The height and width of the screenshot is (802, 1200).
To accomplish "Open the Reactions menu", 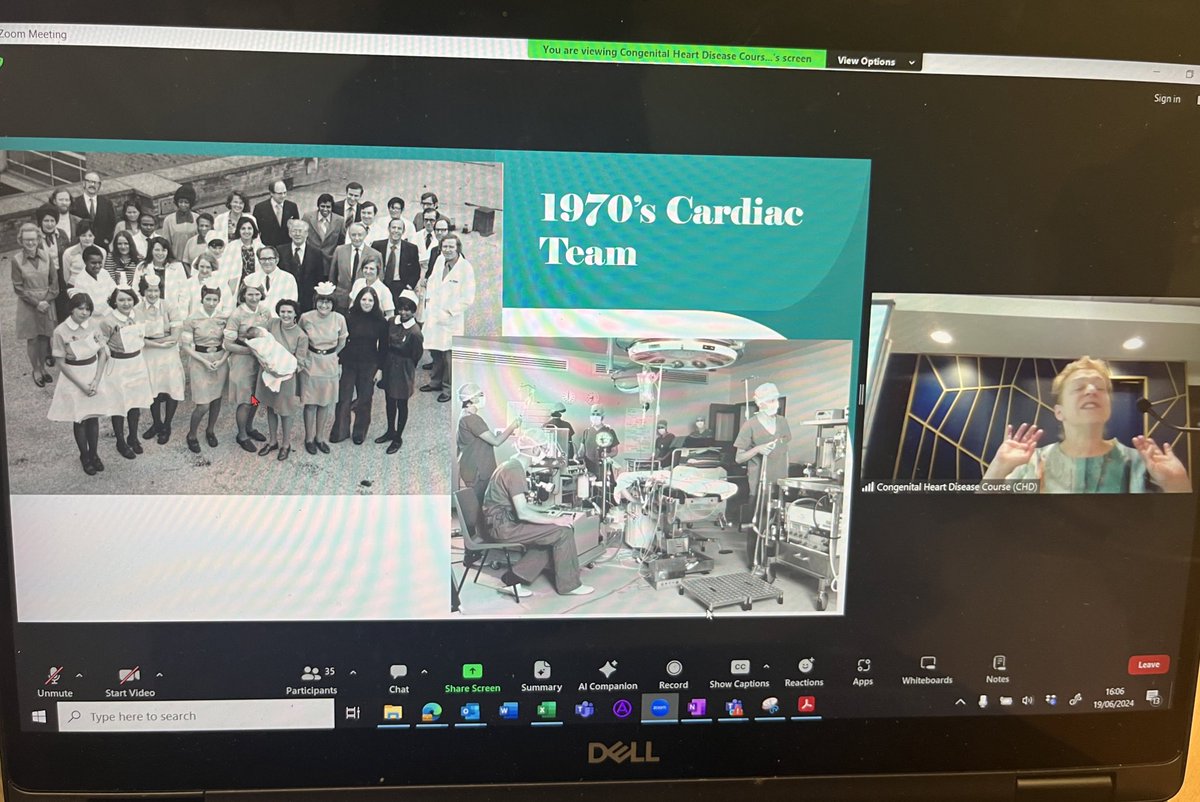I will [x=804, y=673].
